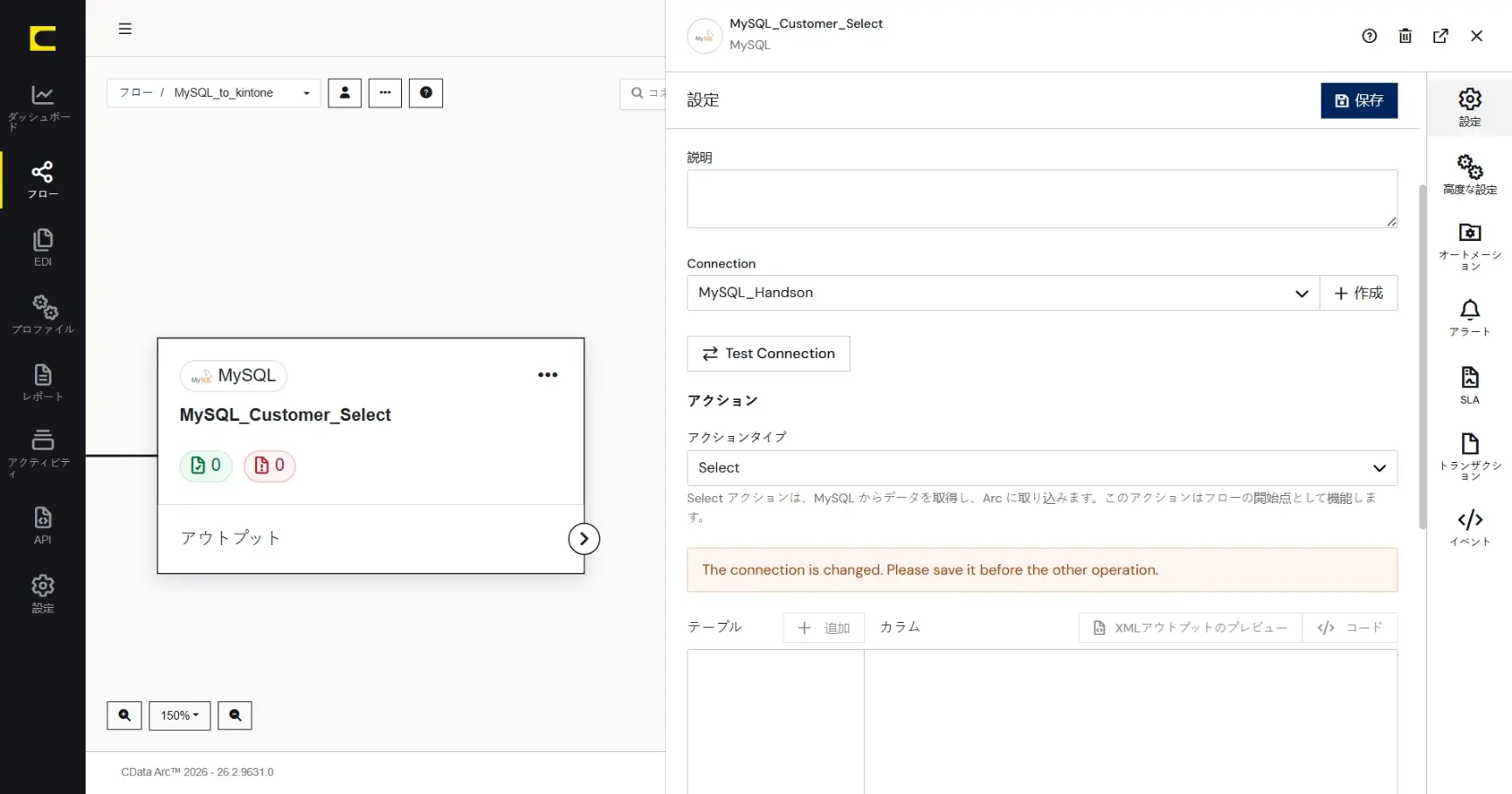Click the Test Connection button

click(x=769, y=354)
